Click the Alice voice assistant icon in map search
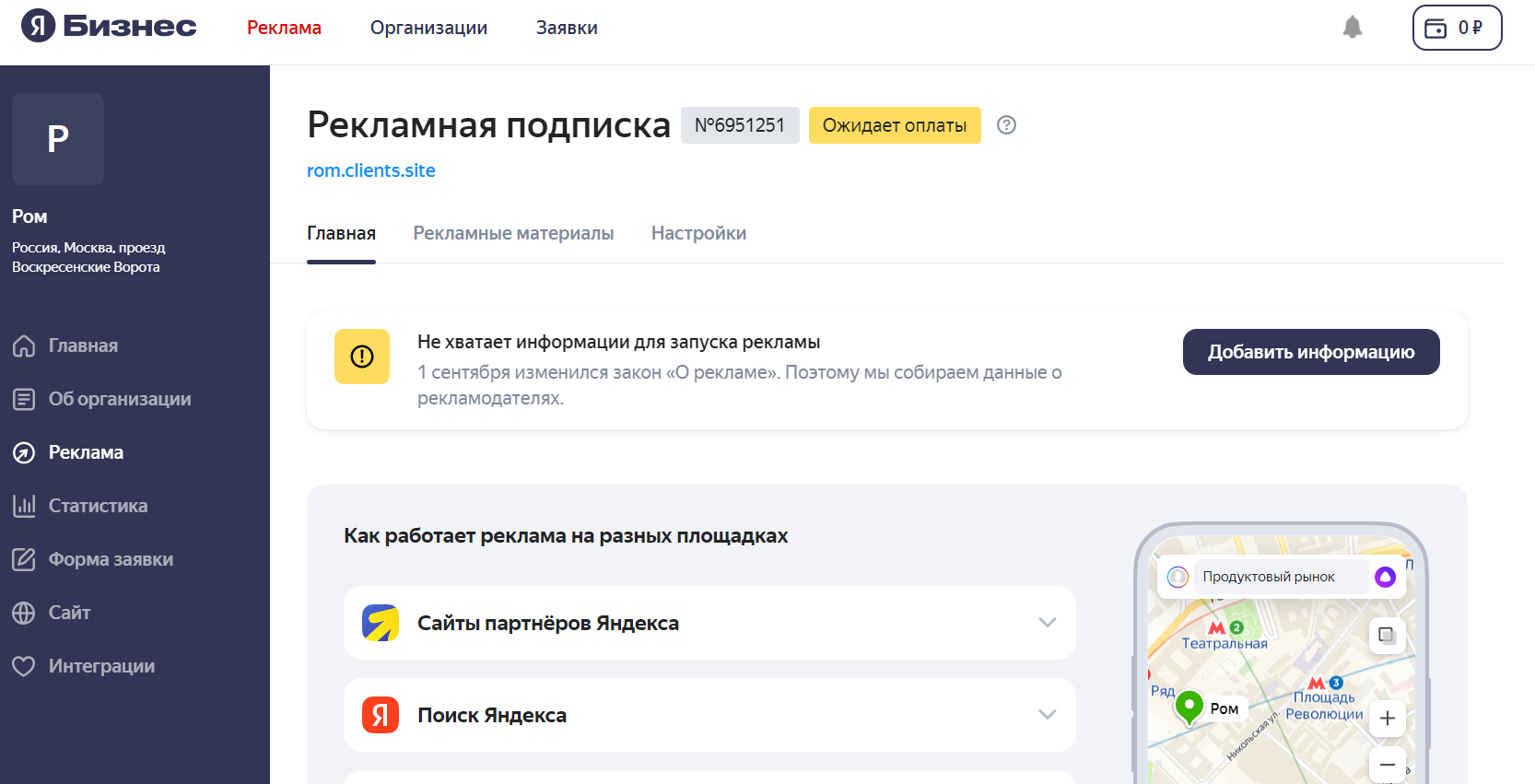The width and height of the screenshot is (1535, 784). tap(1385, 577)
